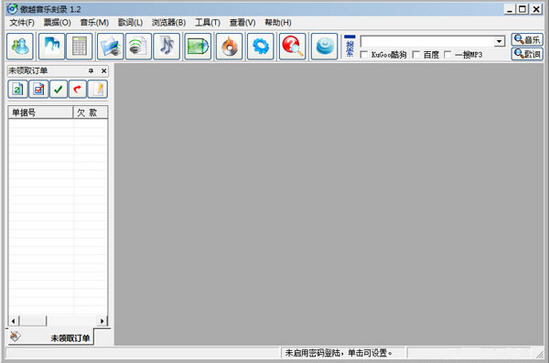This screenshot has height=363, width=549.
Task: Click the green refresh document icon in order panel
Action: (x=18, y=89)
